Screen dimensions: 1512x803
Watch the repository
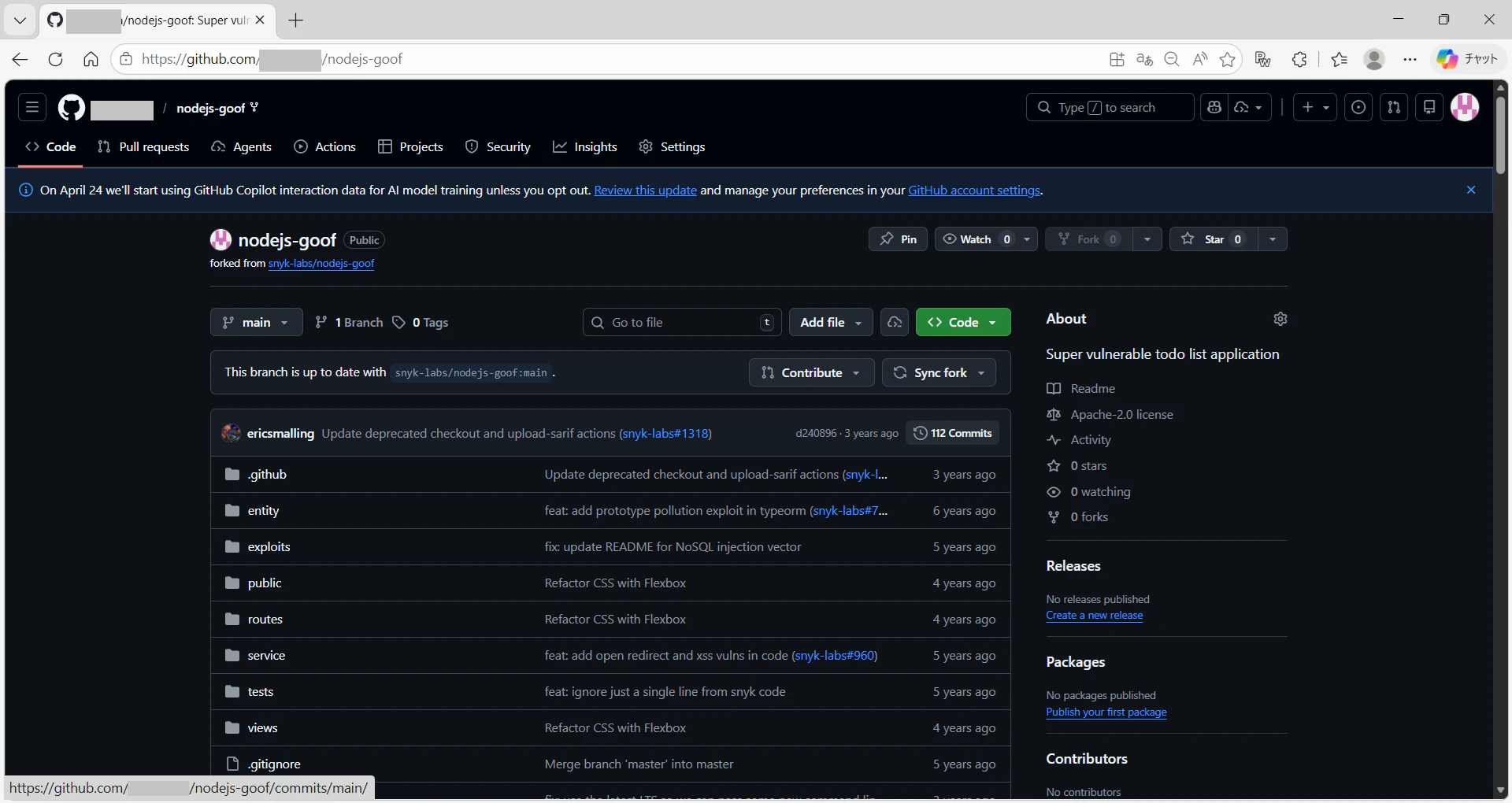pyautogui.click(x=976, y=239)
